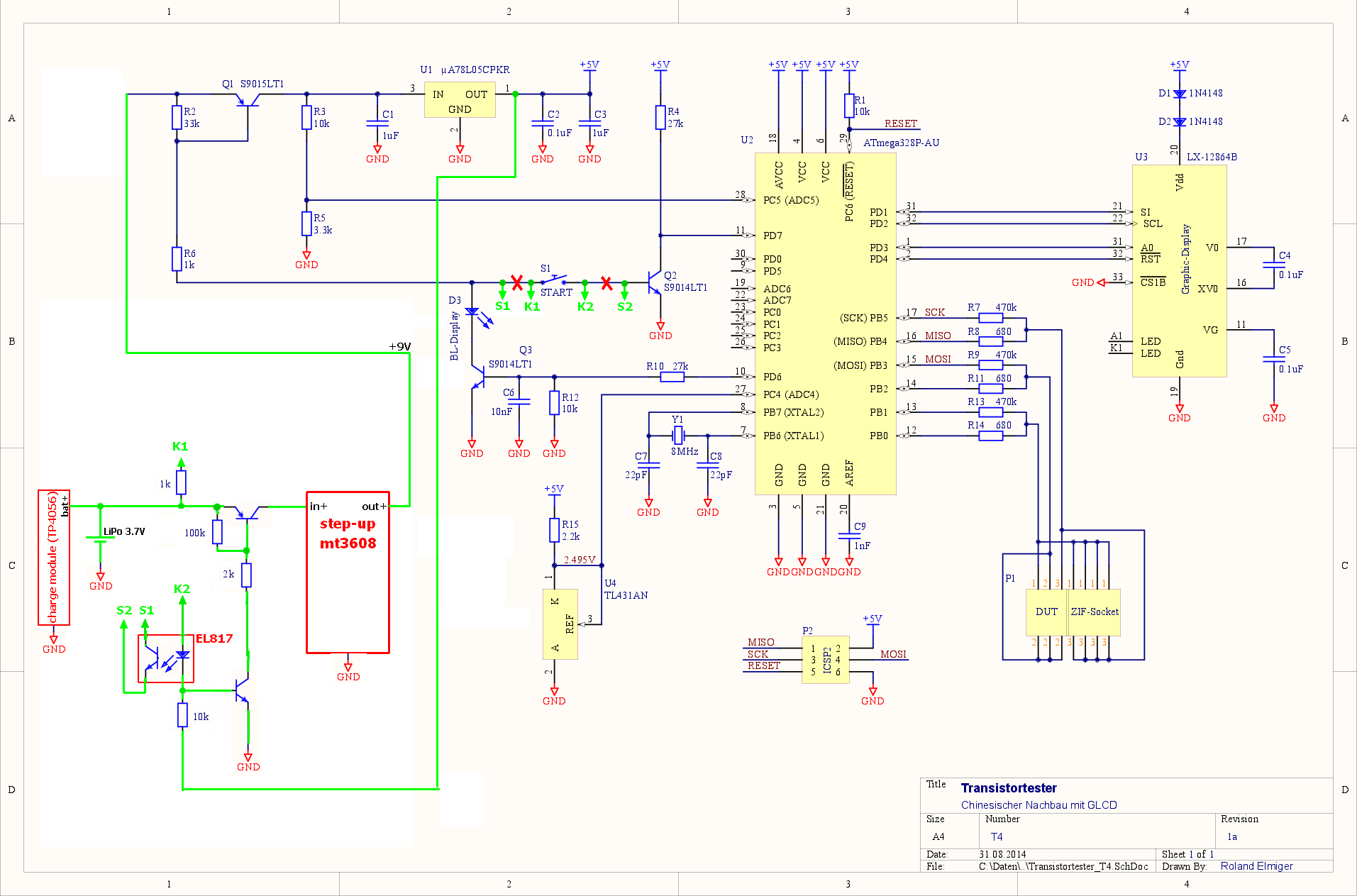The width and height of the screenshot is (1357, 896).
Task: Select the green 10k resistor below EL817
Action: 182,715
